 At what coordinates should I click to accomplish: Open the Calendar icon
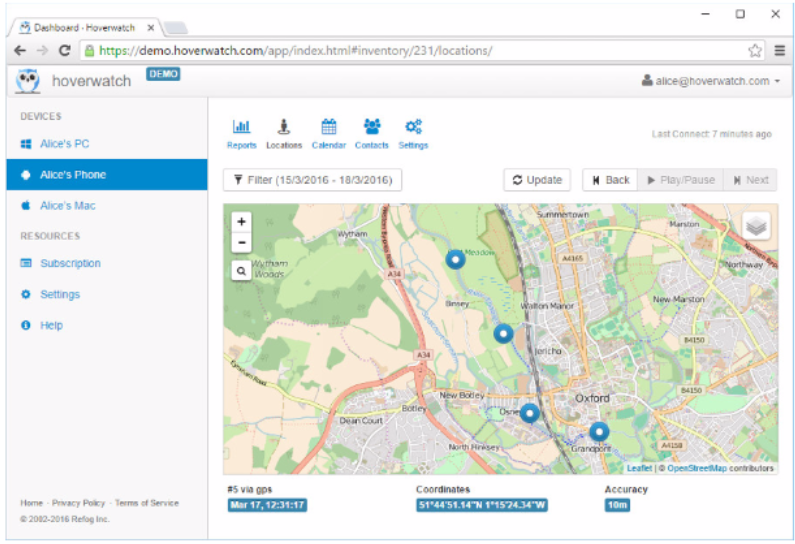tap(328, 127)
